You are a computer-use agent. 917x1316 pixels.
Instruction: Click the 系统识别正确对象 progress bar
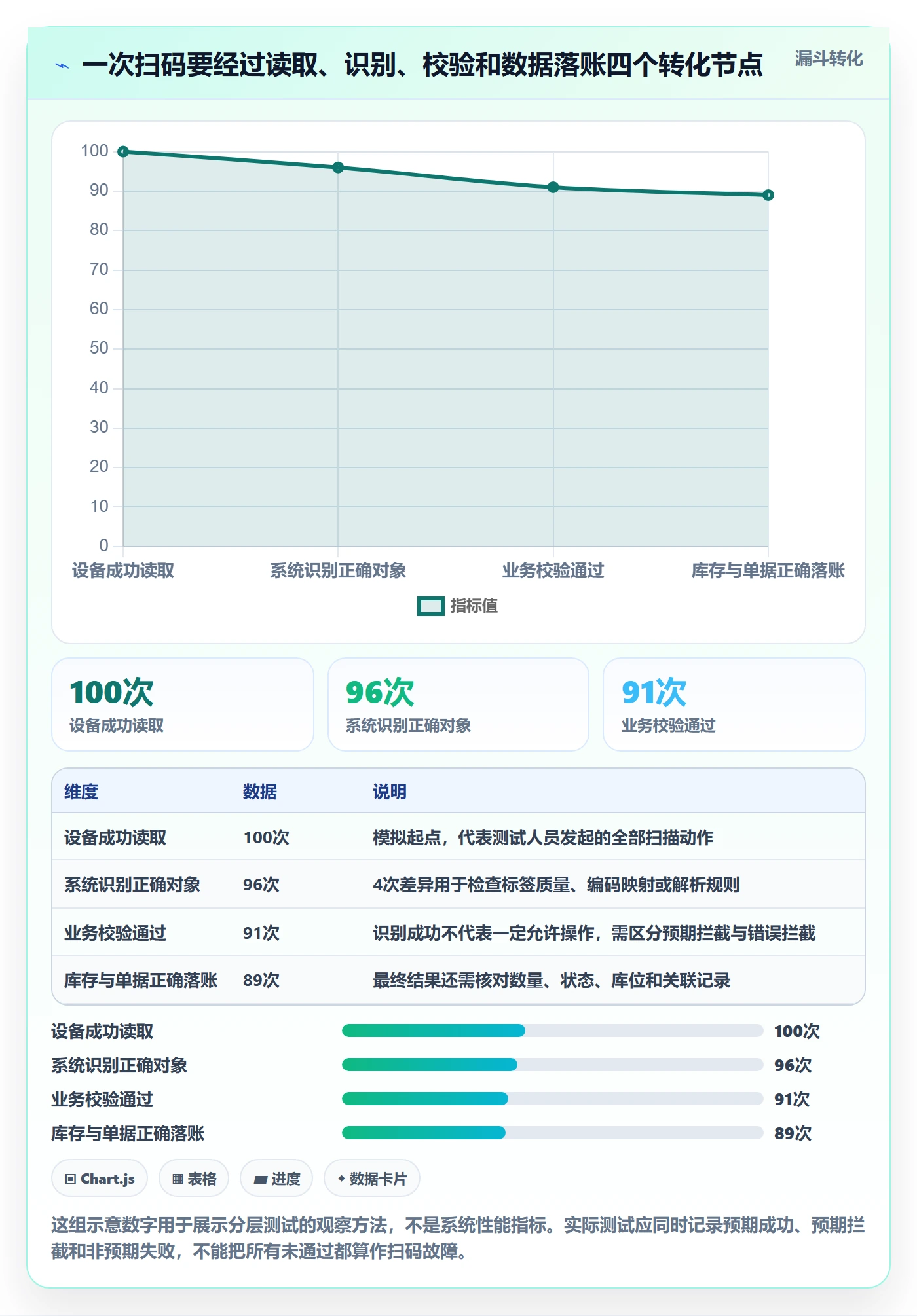coord(553,1065)
